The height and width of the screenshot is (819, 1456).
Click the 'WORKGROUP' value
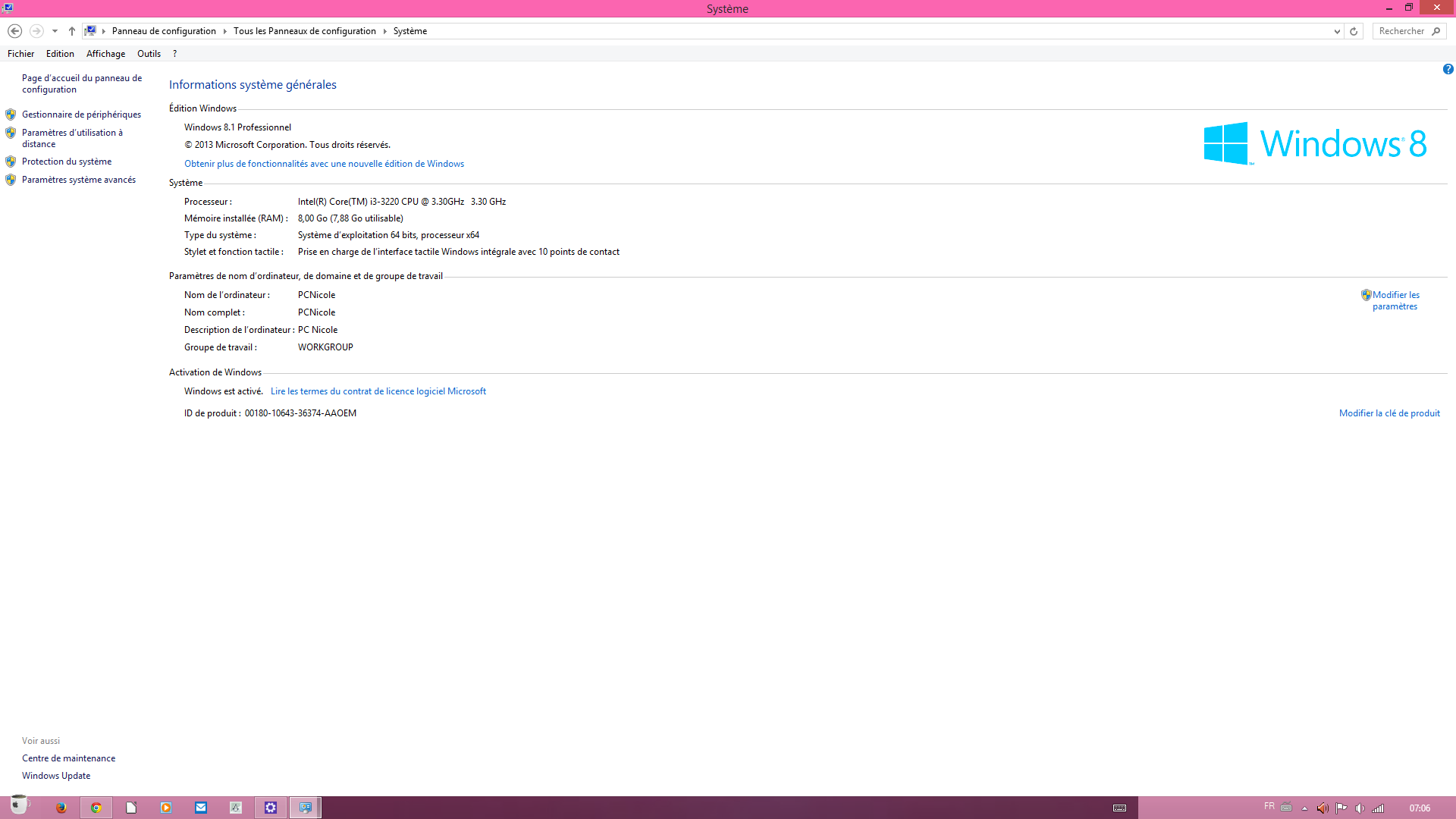click(325, 347)
